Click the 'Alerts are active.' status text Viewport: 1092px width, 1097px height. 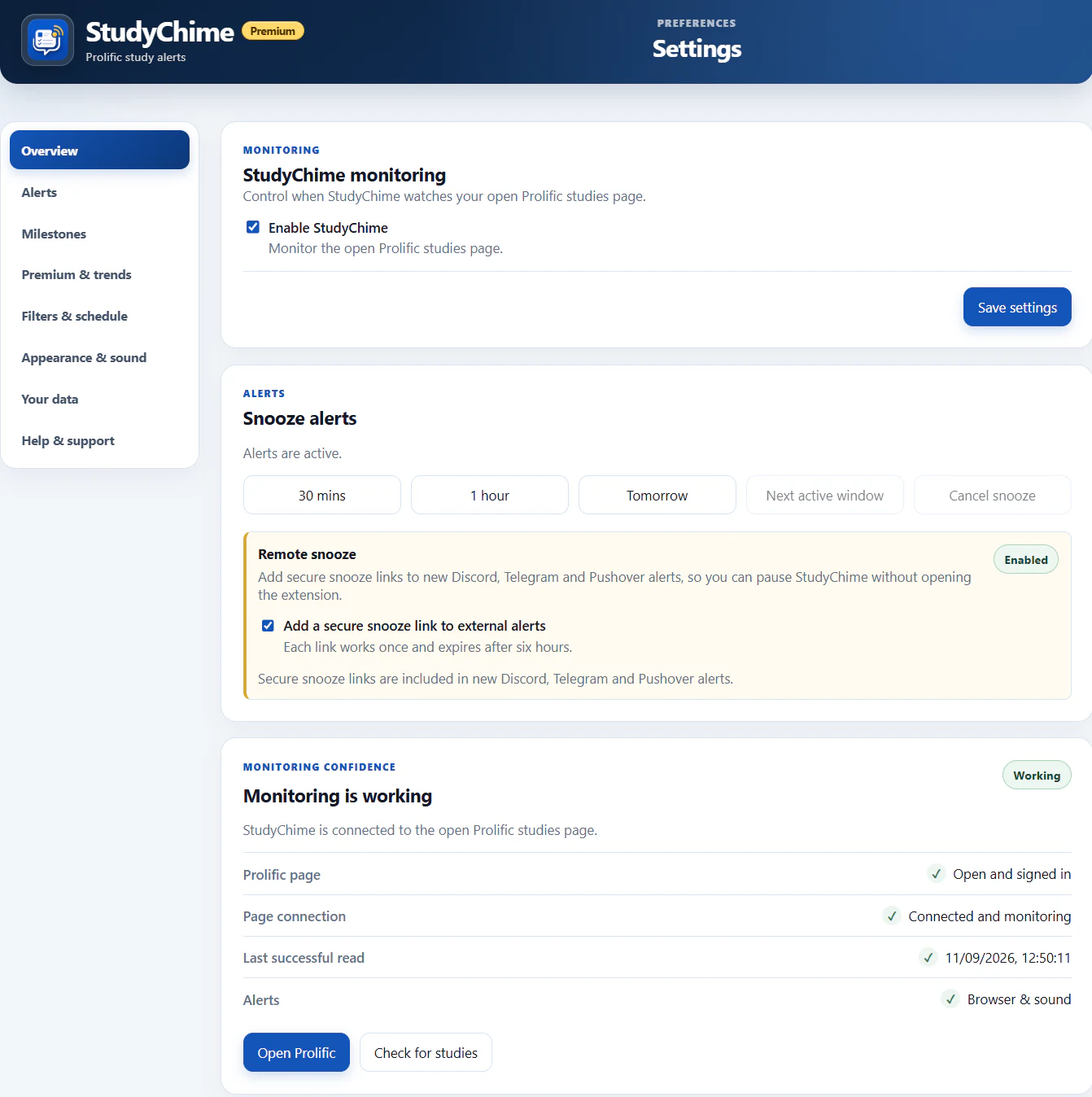[292, 453]
